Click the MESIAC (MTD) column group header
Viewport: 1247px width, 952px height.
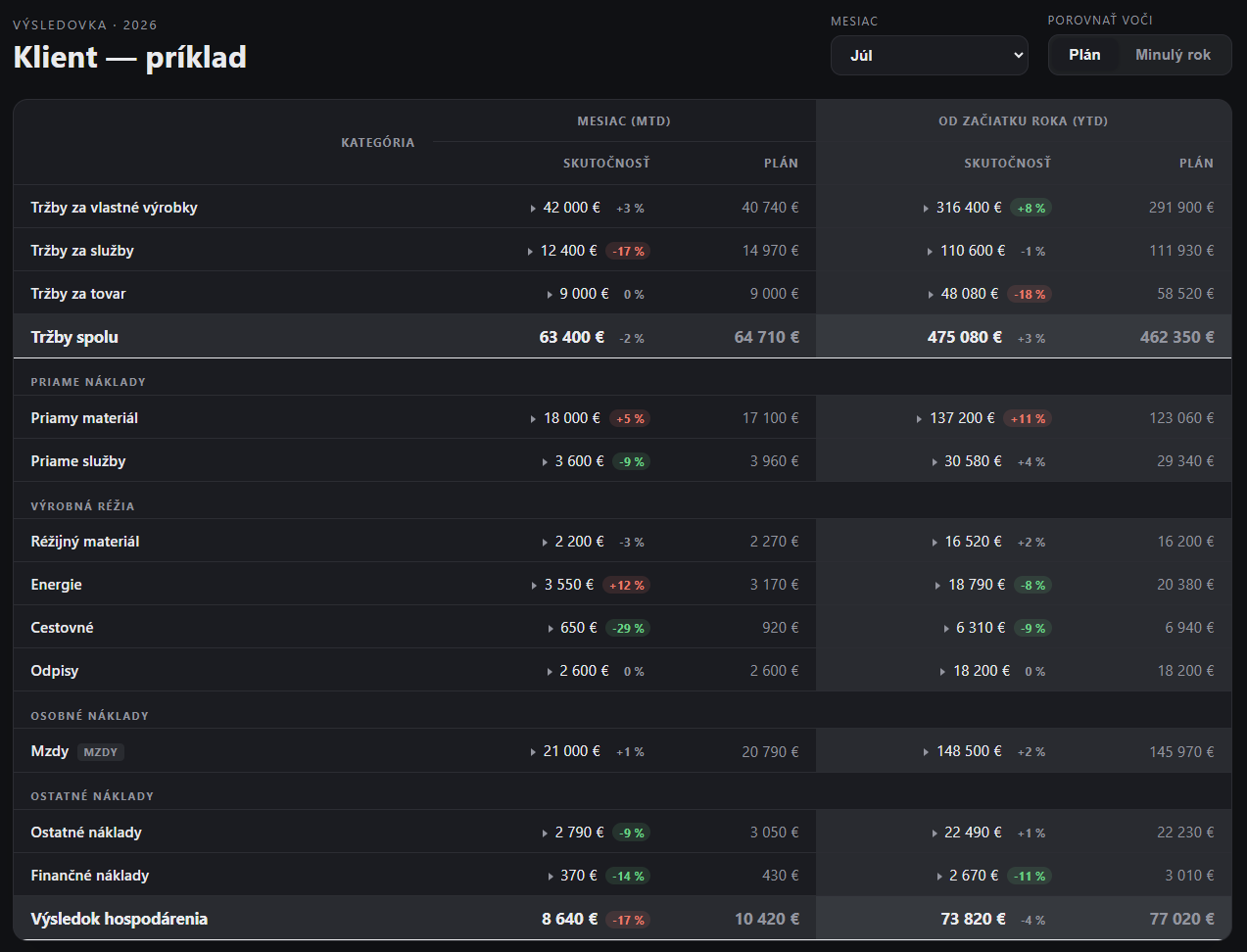coord(624,120)
